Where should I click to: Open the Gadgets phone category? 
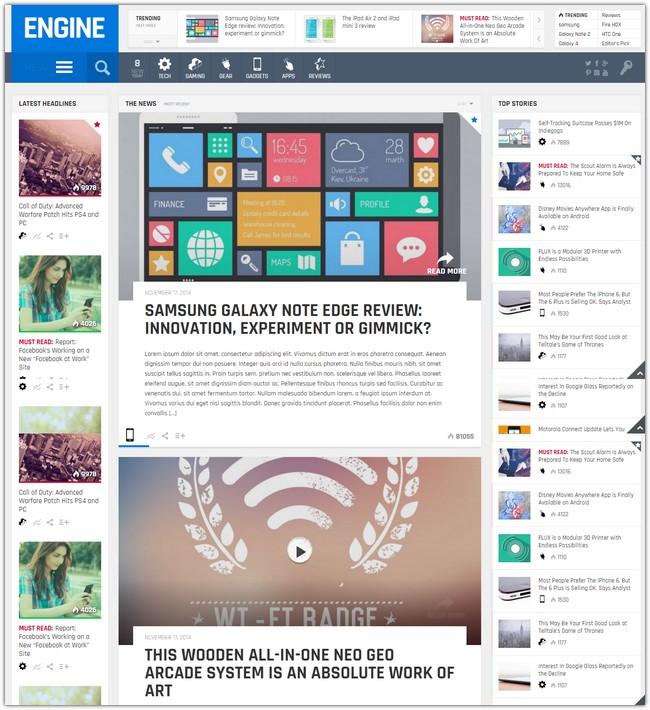click(257, 68)
